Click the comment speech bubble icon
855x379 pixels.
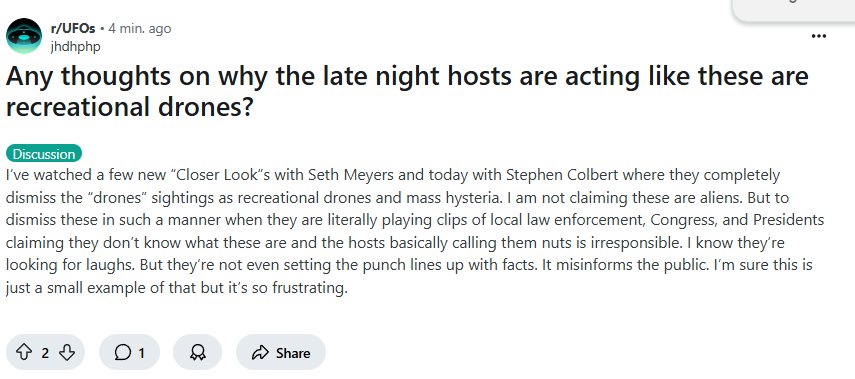(123, 353)
